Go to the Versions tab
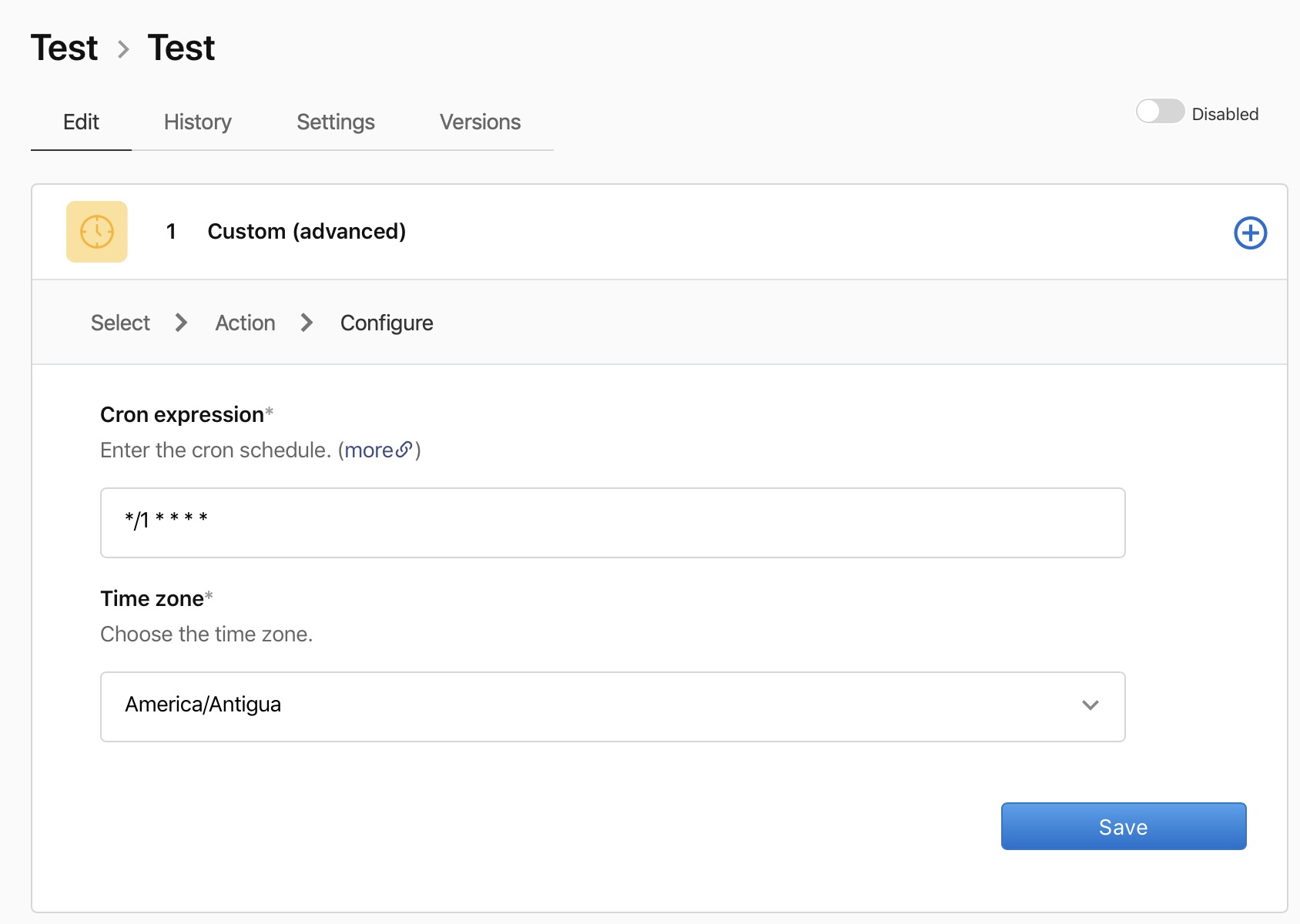This screenshot has width=1300, height=924. (480, 122)
